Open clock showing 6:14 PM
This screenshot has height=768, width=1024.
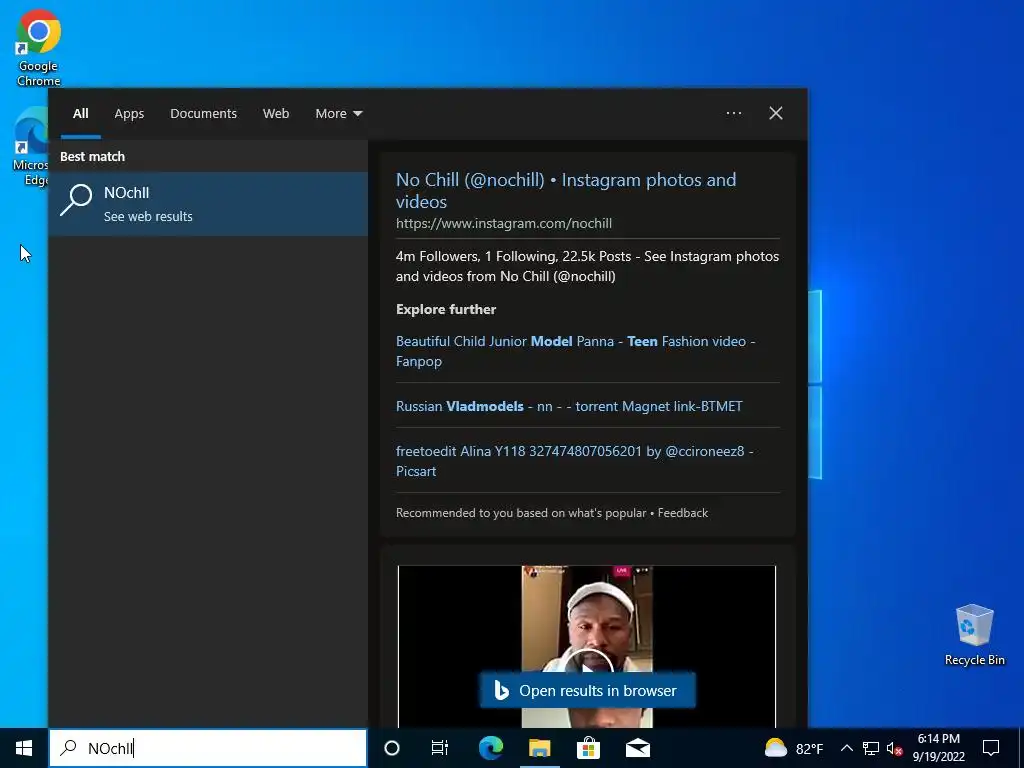click(x=938, y=748)
